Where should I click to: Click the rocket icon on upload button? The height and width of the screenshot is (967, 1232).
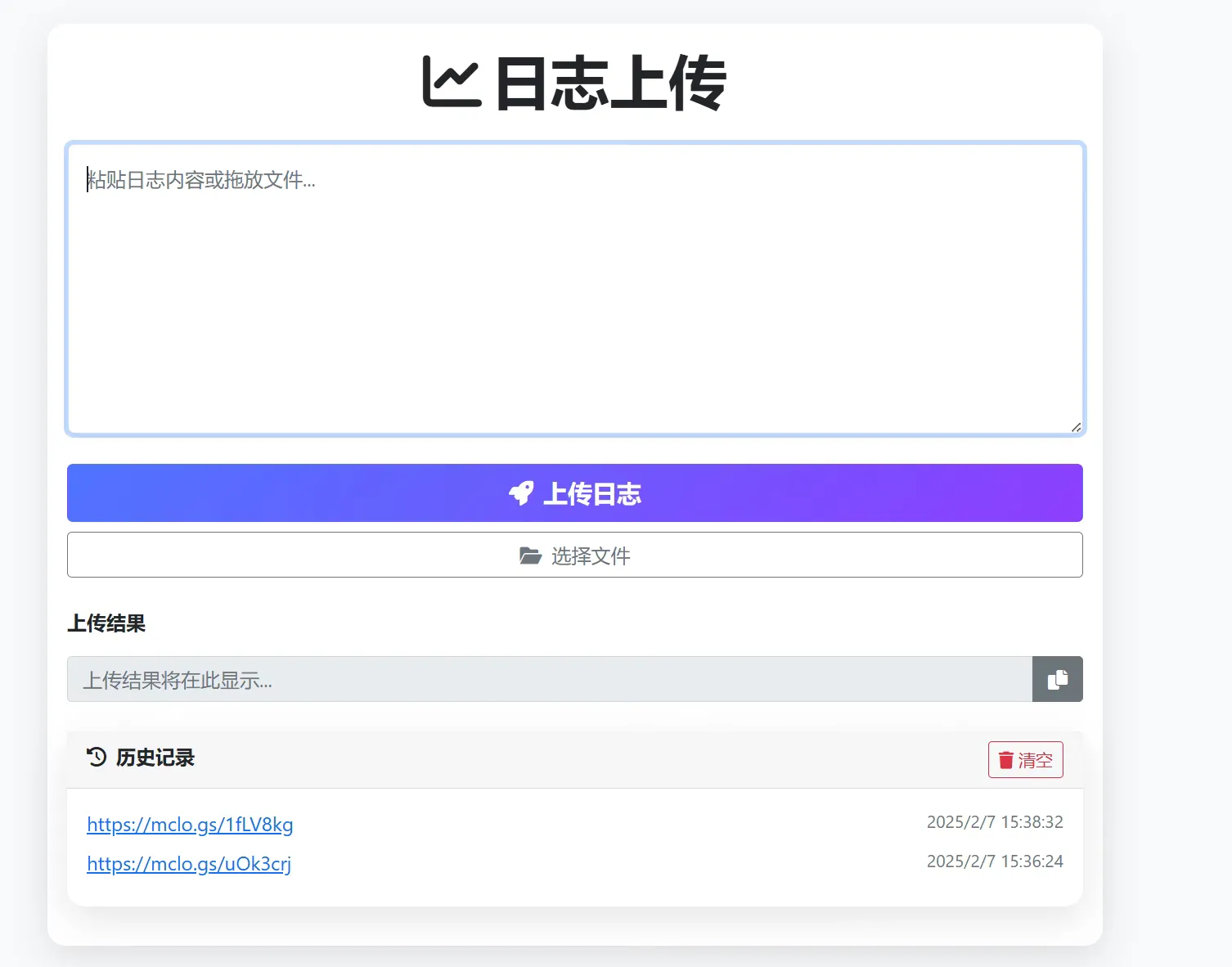pos(521,493)
